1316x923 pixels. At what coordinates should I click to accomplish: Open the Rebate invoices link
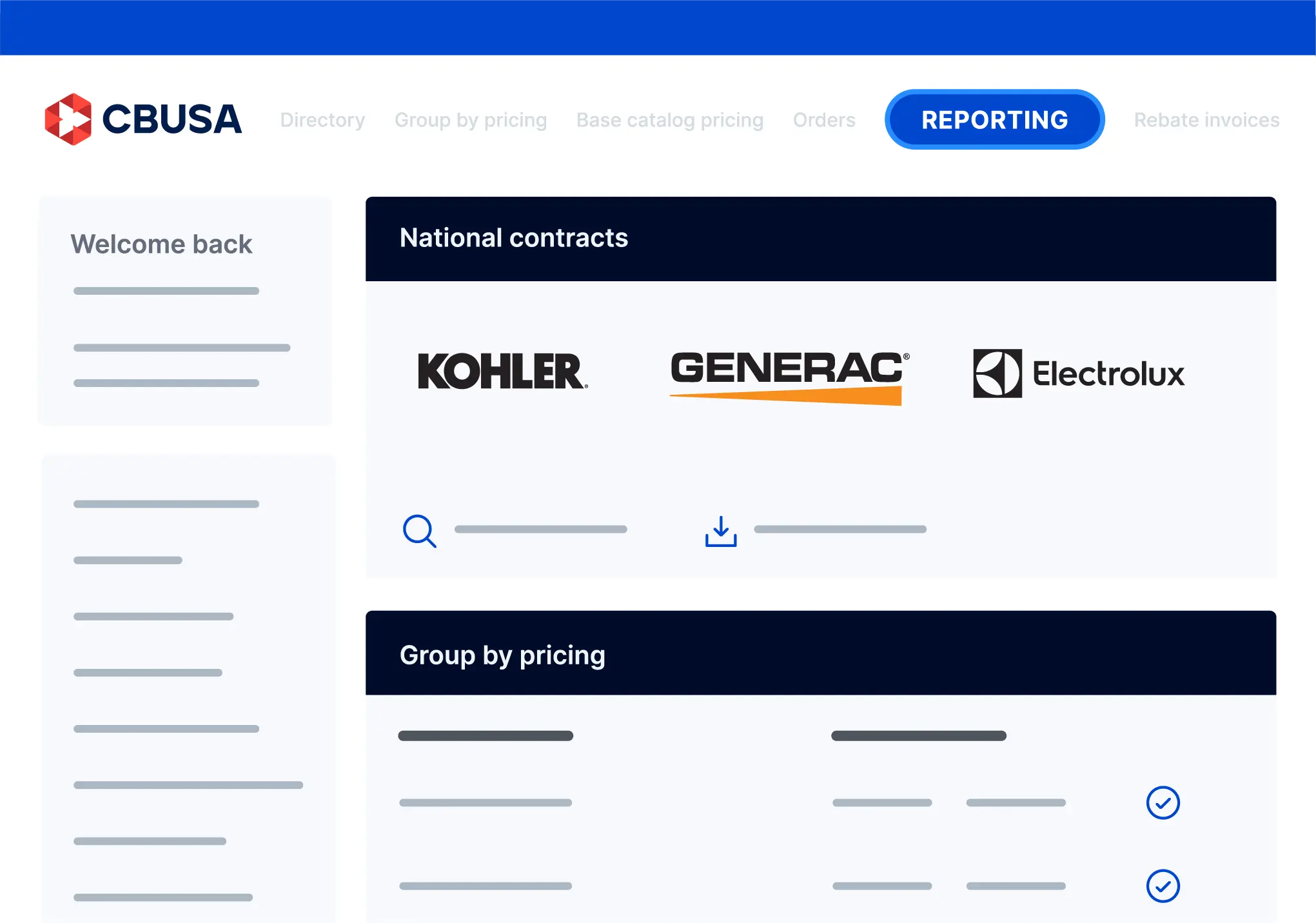pyautogui.click(x=1206, y=120)
